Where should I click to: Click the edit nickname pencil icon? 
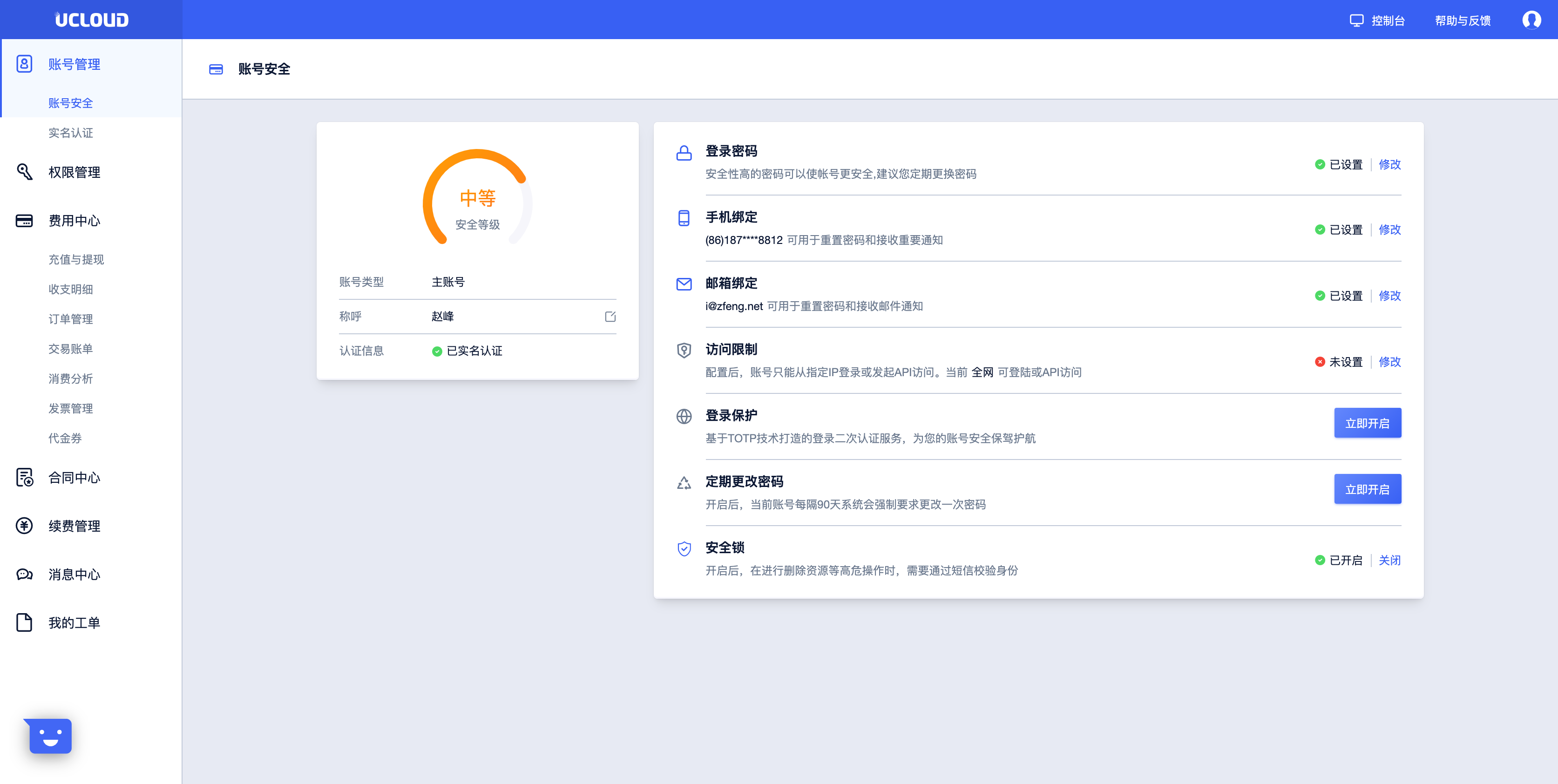click(x=610, y=317)
